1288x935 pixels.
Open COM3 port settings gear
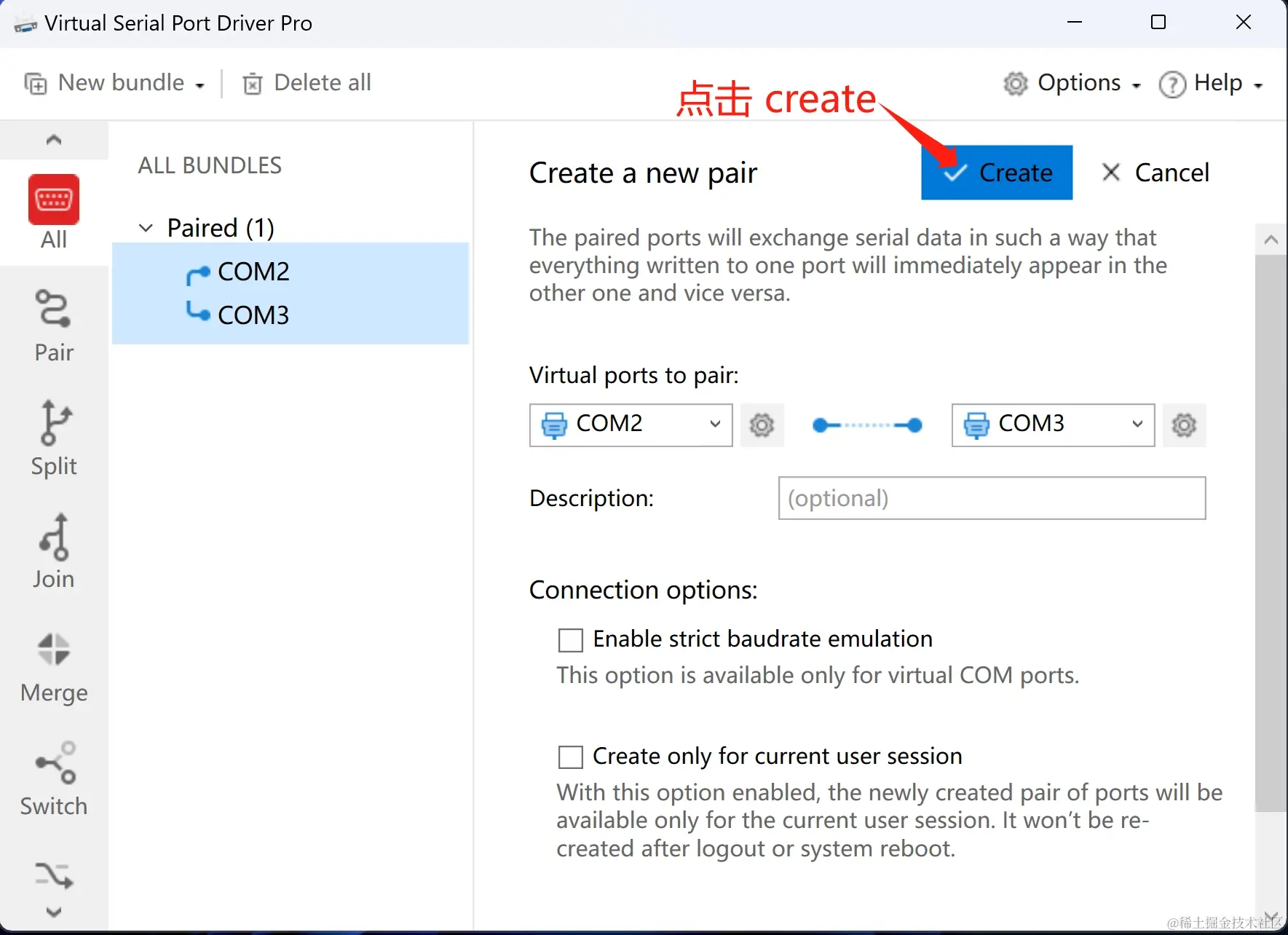pyautogui.click(x=1183, y=425)
